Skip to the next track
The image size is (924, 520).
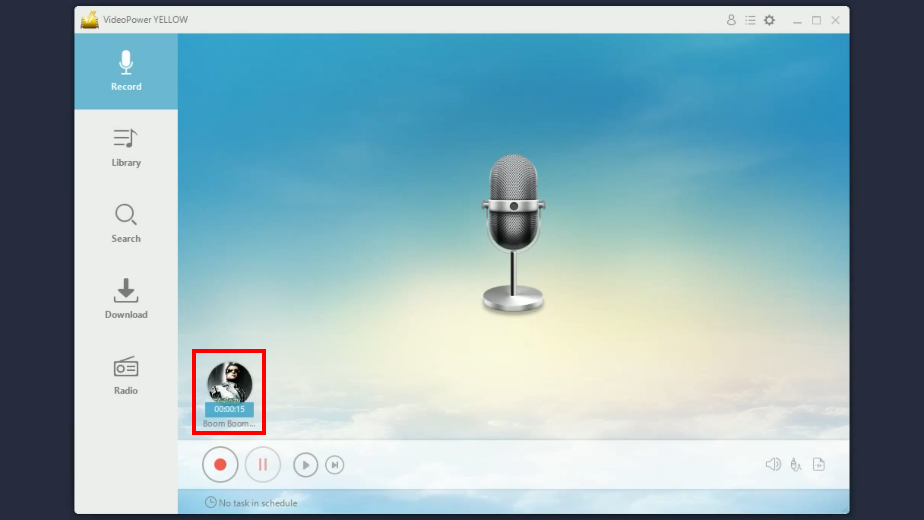click(335, 465)
